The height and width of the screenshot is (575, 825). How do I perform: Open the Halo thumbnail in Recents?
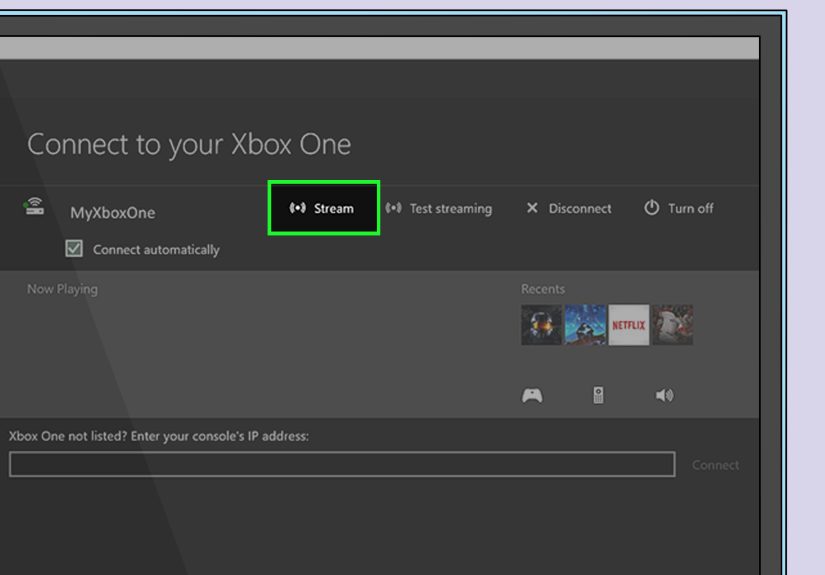[541, 325]
